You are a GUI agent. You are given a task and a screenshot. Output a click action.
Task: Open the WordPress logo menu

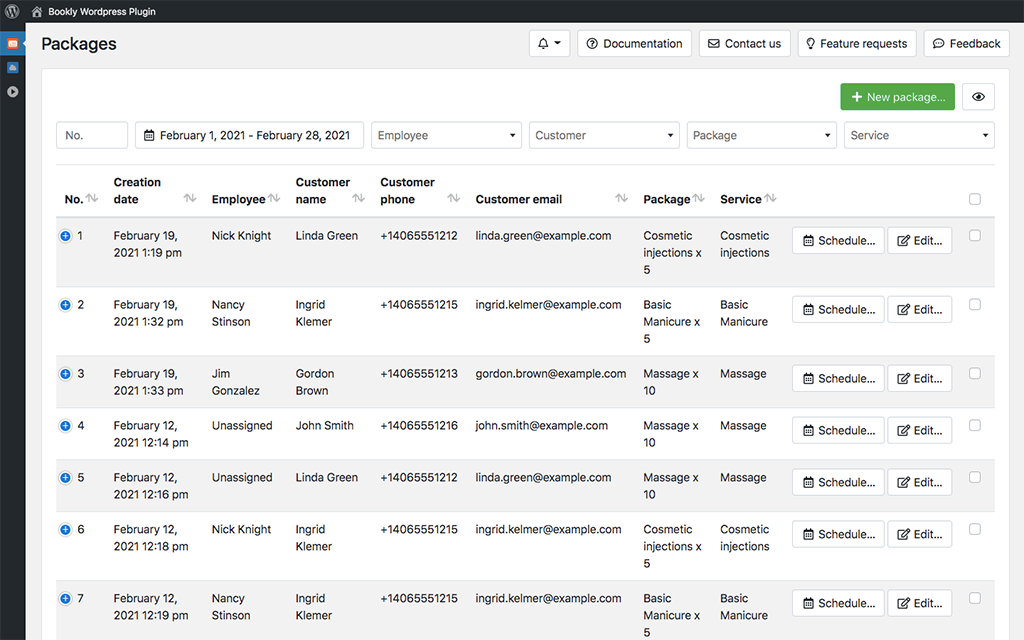coord(12,11)
